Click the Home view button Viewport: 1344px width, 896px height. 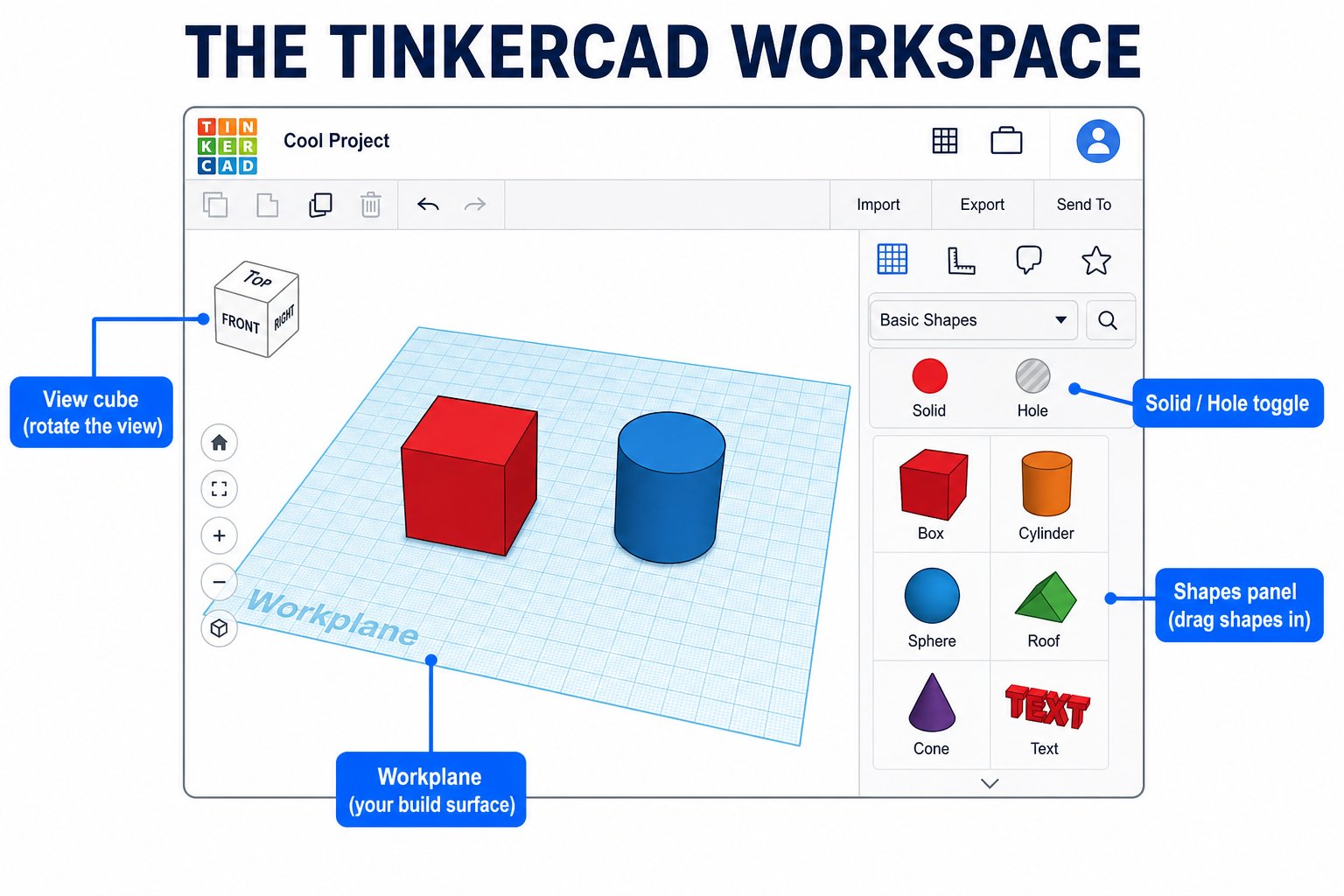coord(220,443)
